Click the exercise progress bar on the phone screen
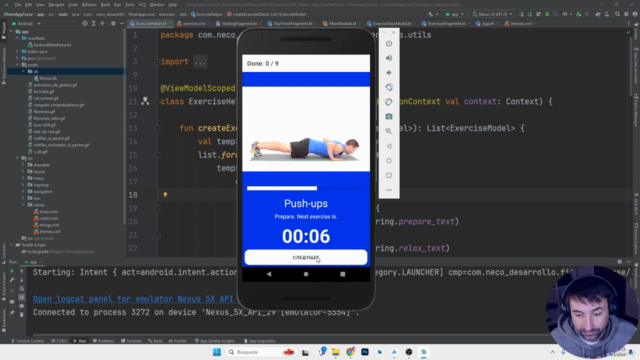 (305, 188)
